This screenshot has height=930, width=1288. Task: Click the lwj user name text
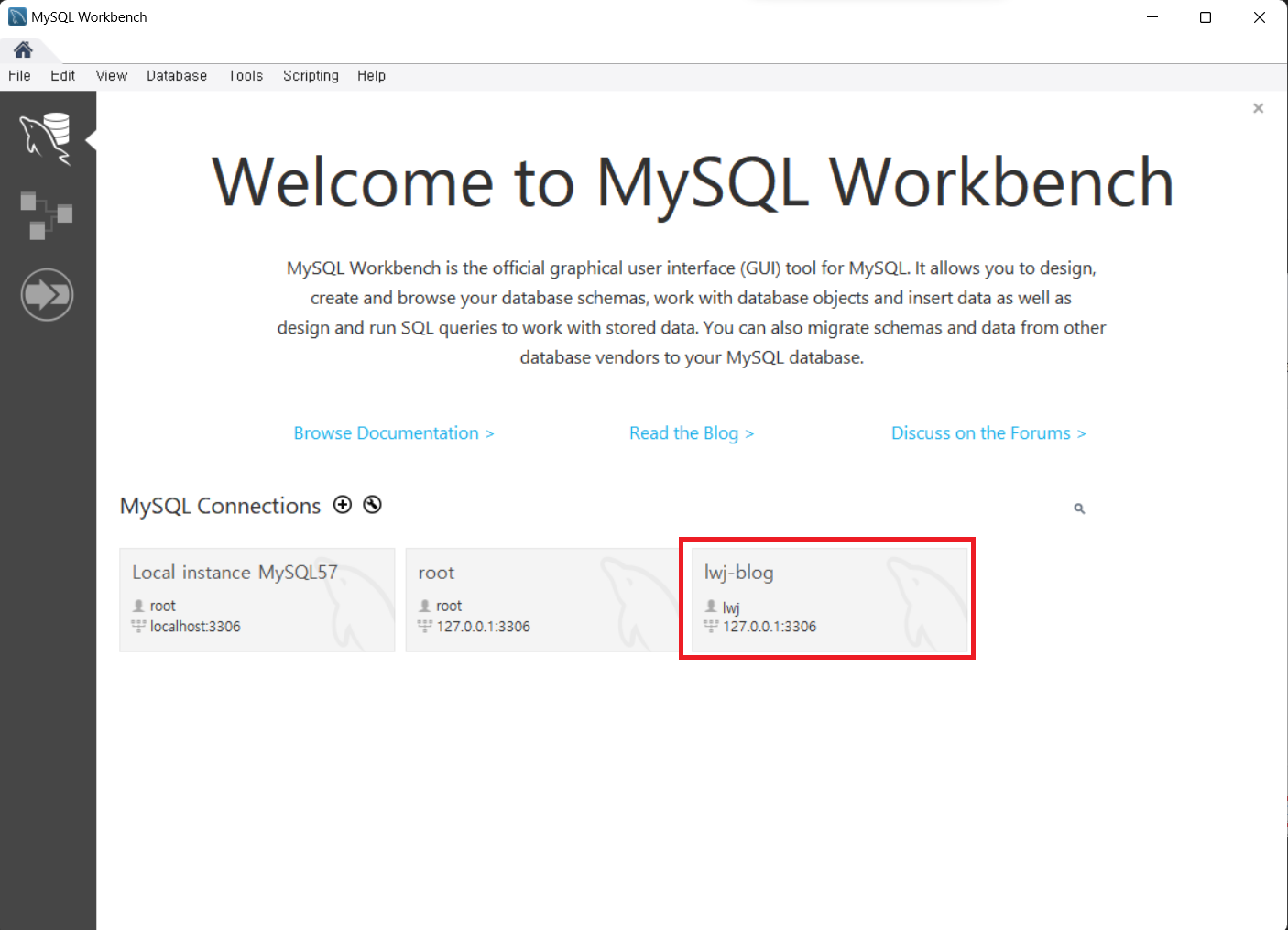tap(731, 607)
